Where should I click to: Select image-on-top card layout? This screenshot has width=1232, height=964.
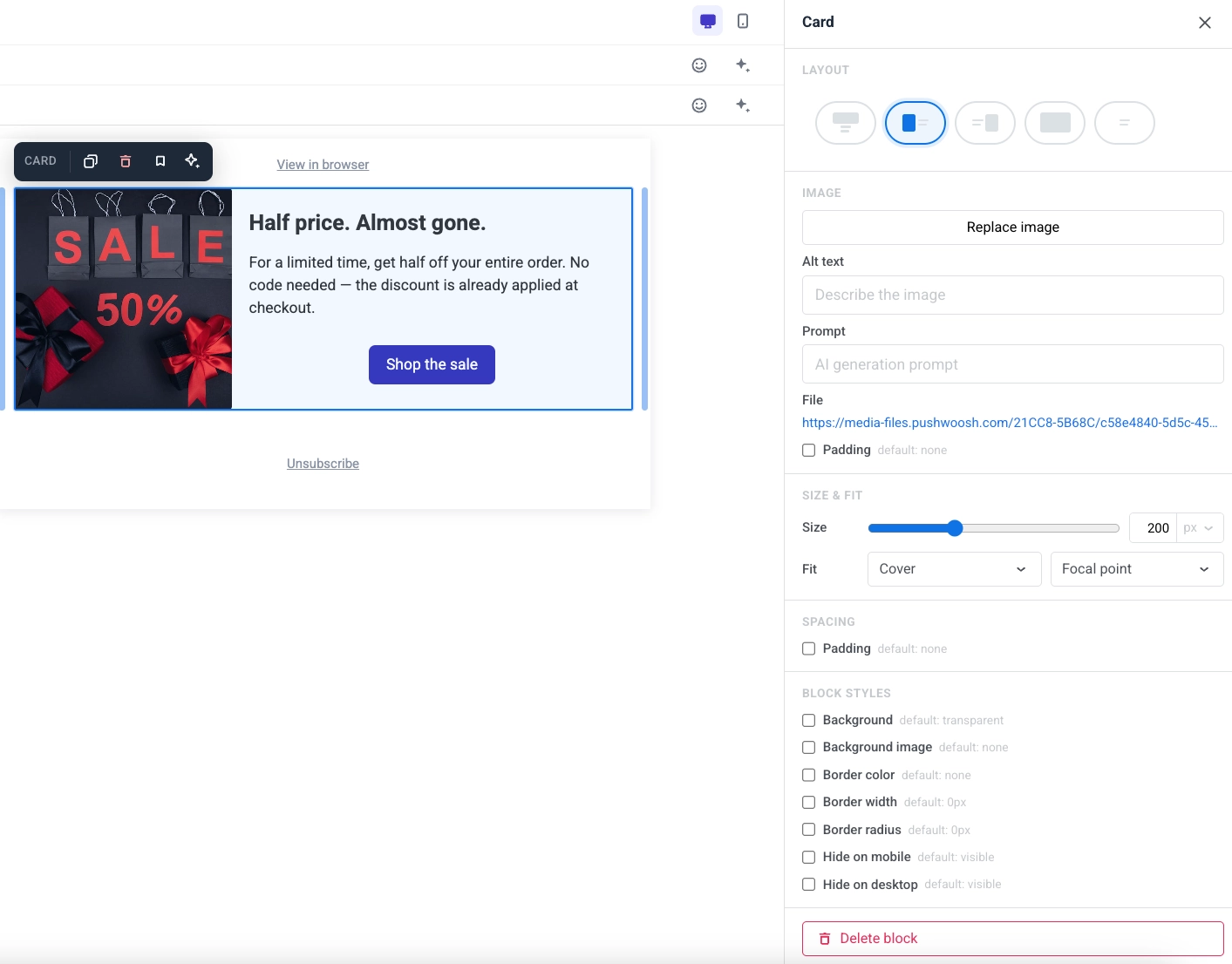[x=846, y=123]
